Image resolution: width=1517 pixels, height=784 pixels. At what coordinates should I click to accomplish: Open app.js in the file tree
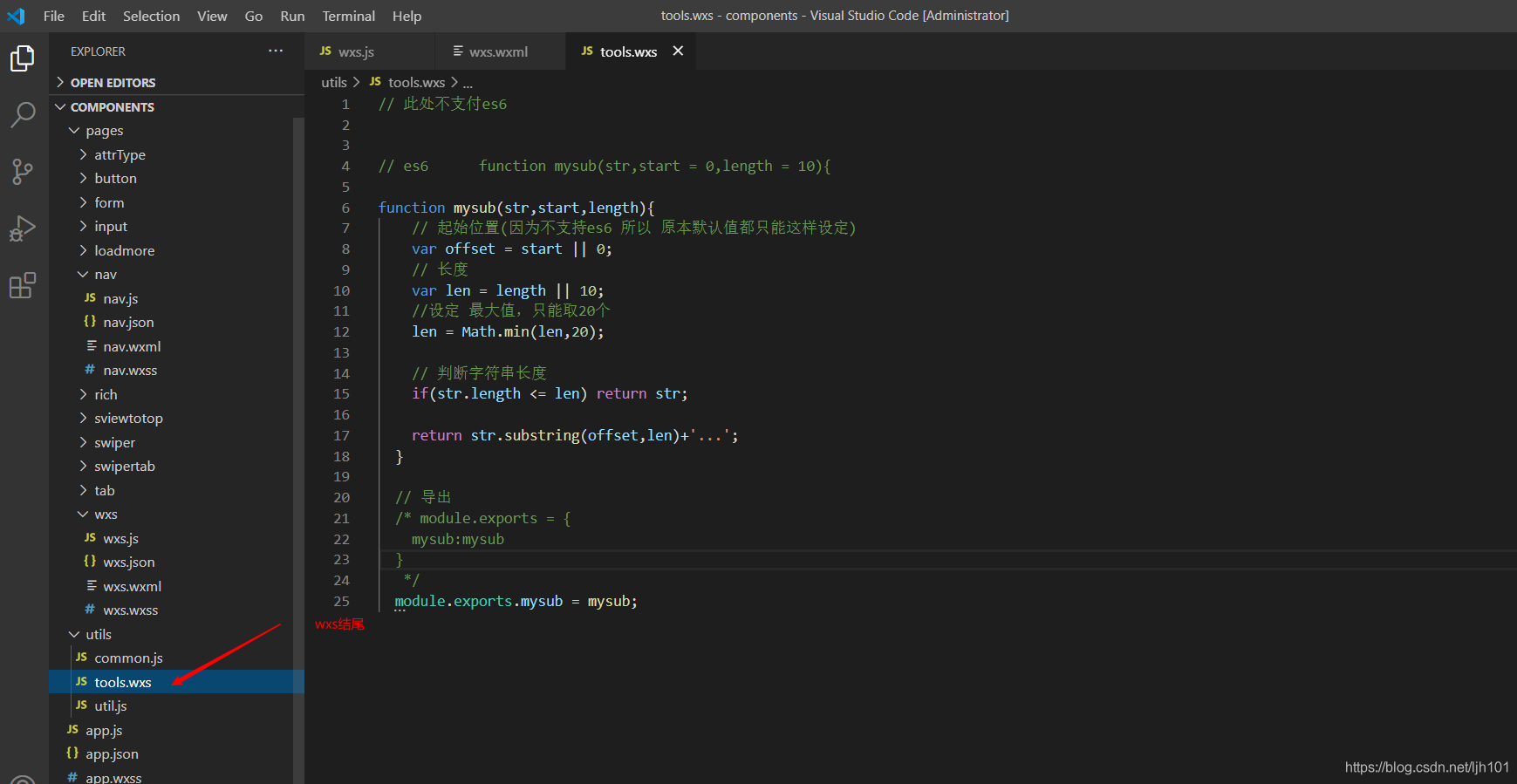[176, 730]
